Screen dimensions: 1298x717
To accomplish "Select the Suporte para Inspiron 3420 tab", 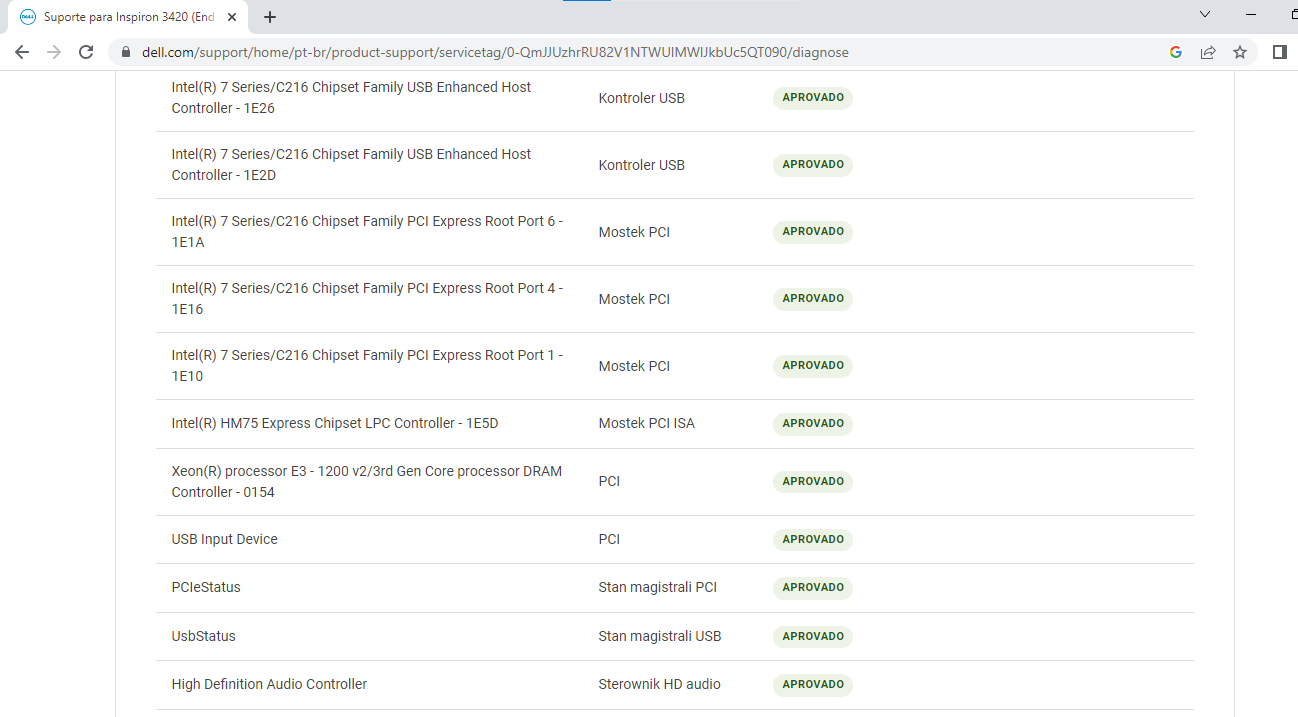I will pyautogui.click(x=128, y=17).
